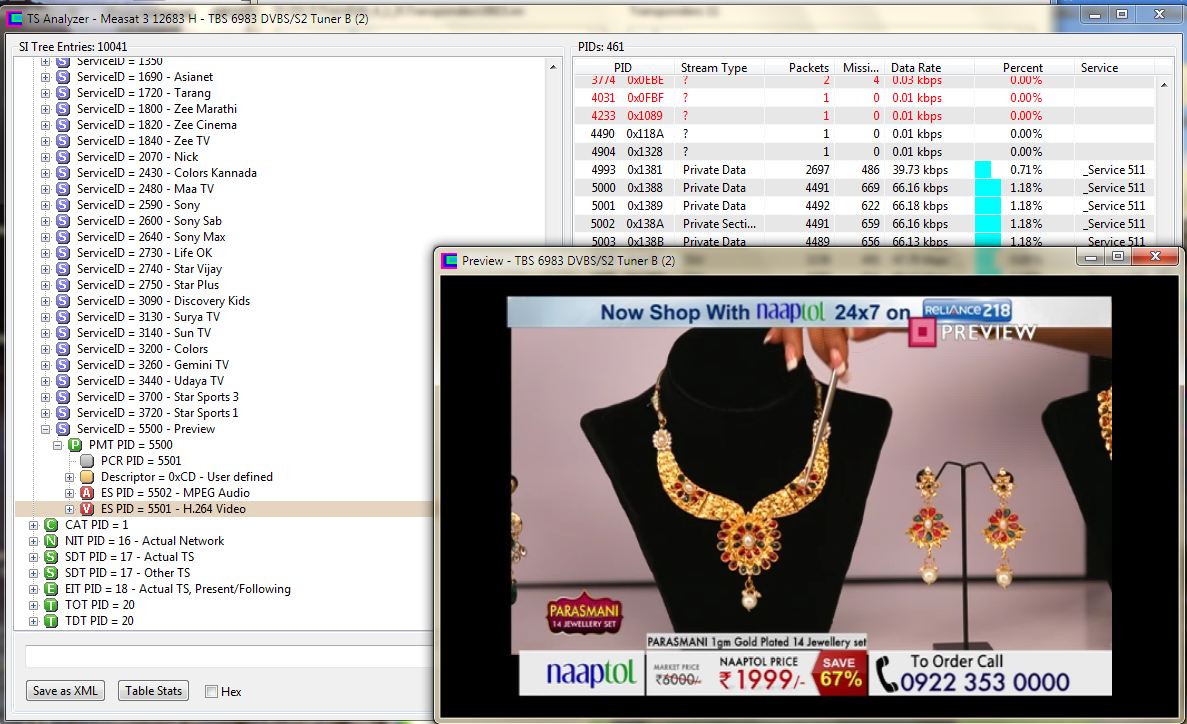Click the T icon of TDT PID 20

[x=51, y=621]
